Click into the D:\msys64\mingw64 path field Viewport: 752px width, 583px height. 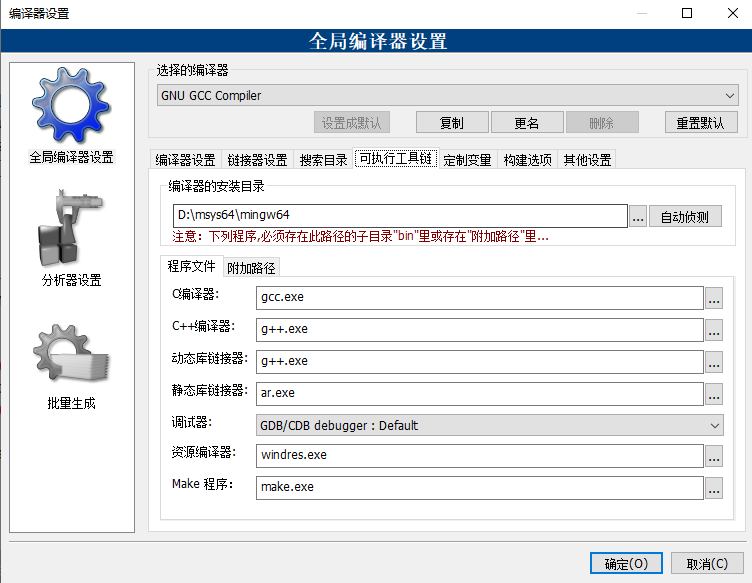[x=398, y=215]
